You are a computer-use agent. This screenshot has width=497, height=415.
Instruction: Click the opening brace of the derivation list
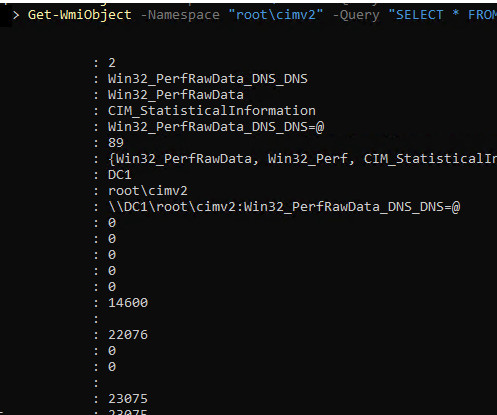(x=112, y=159)
